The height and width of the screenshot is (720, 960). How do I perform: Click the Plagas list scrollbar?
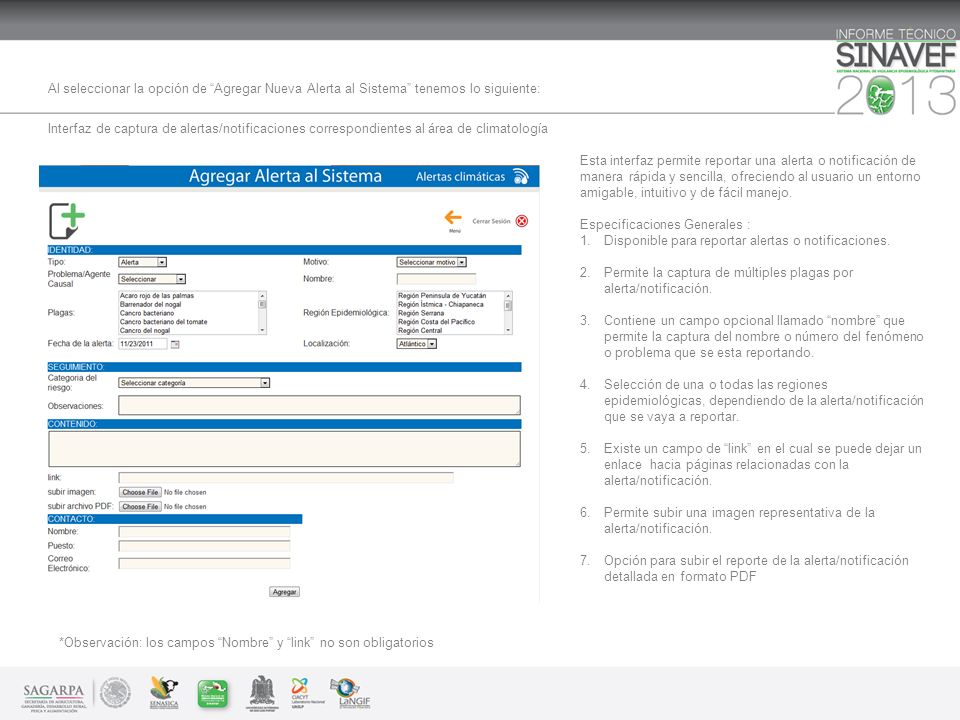(262, 313)
